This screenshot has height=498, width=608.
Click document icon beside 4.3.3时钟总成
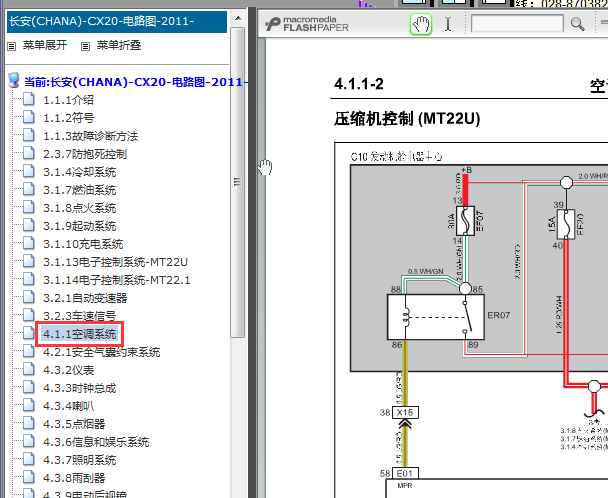29,387
